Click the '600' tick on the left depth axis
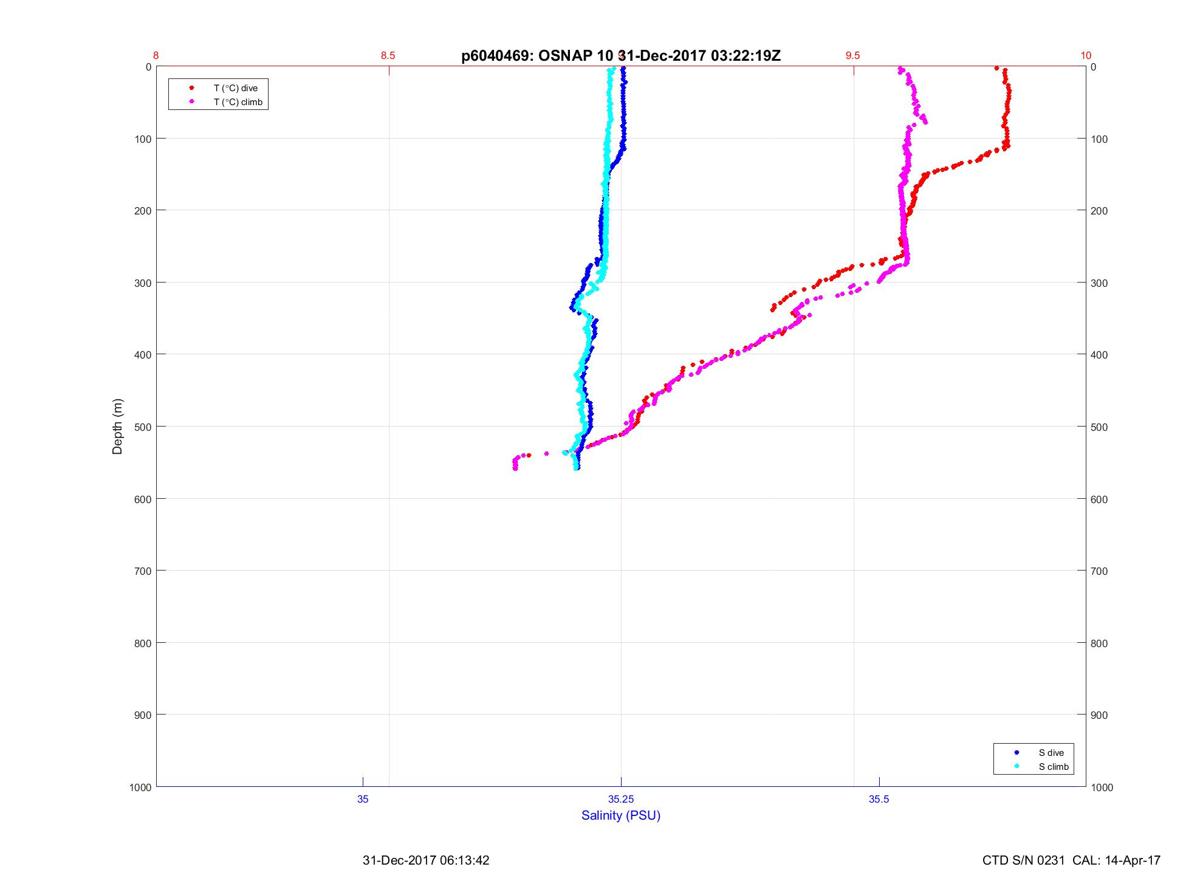Screen dimensions: 1200x885 pyautogui.click(x=142, y=499)
